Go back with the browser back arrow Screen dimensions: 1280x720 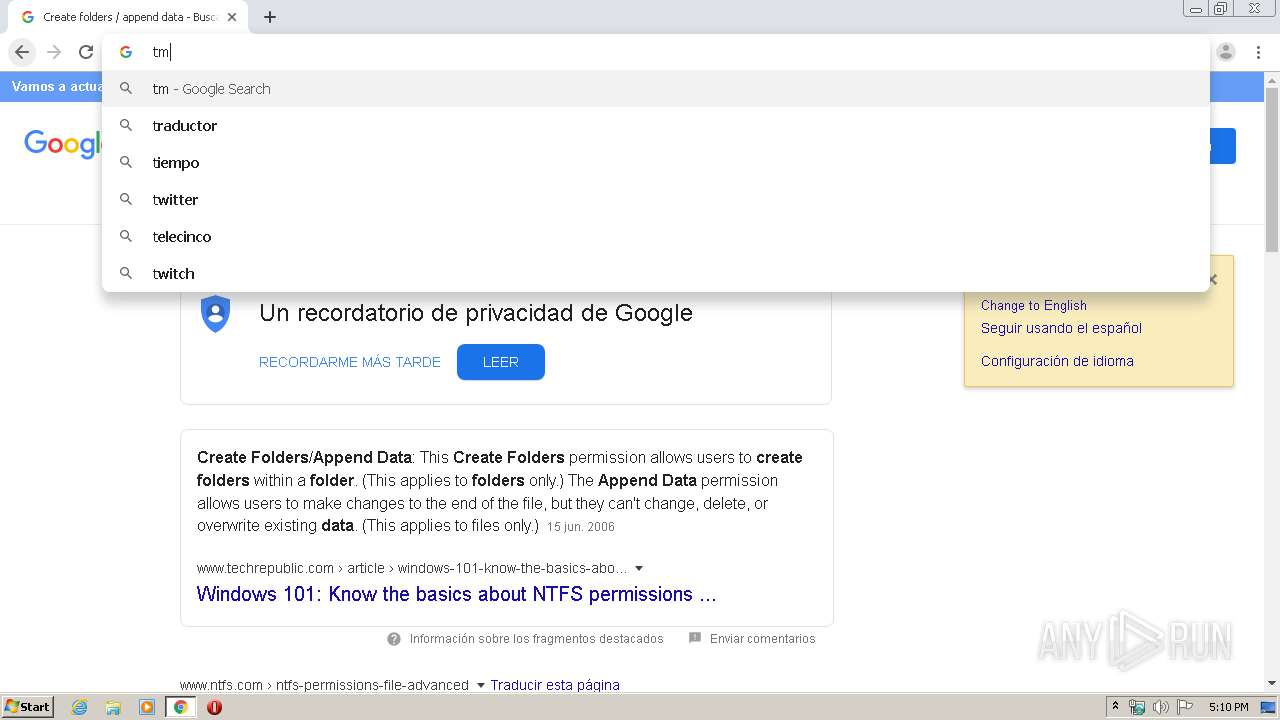tap(22, 52)
